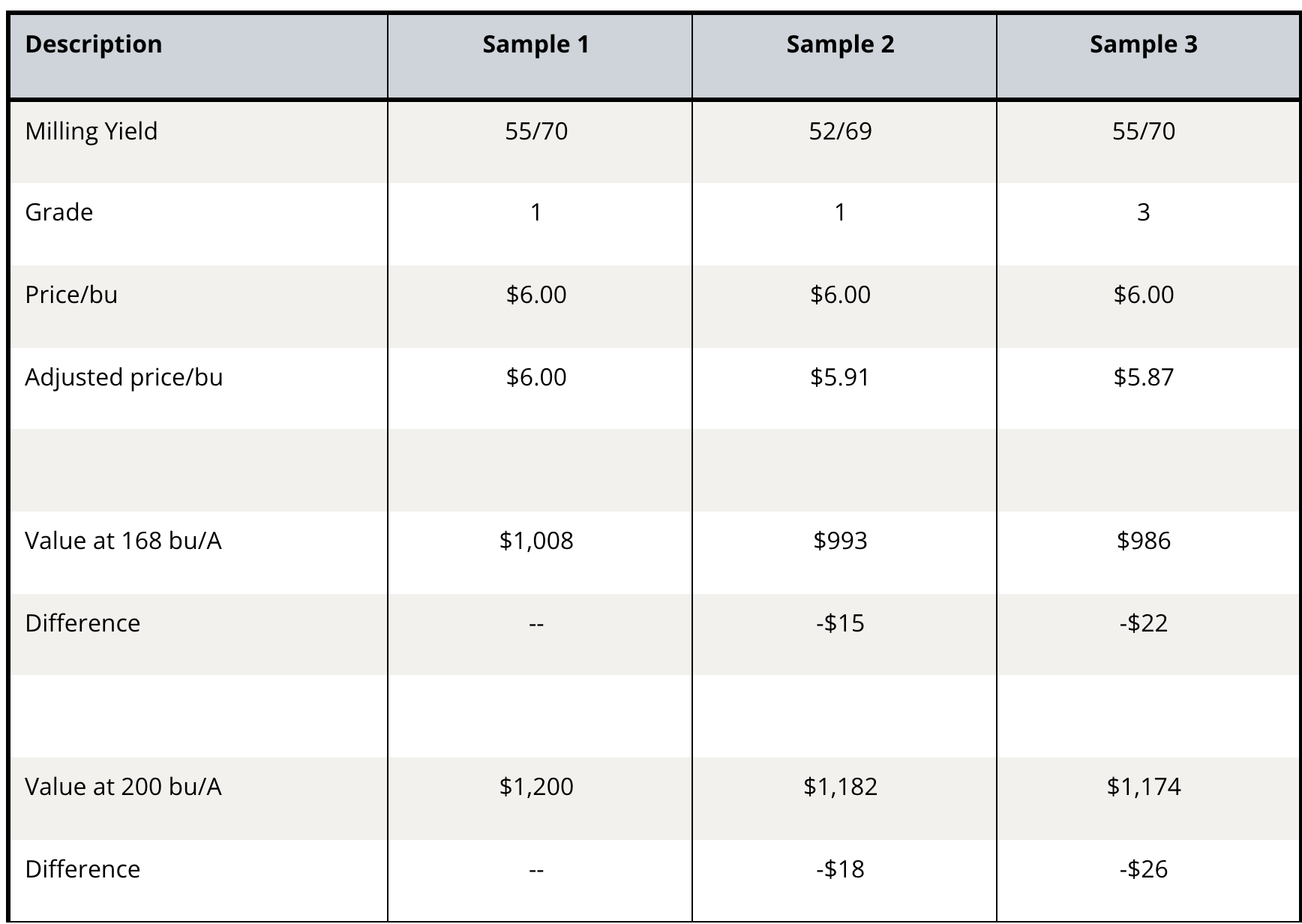Click the $1,008 value cell
This screenshot has height=924, width=1302.
coord(535,541)
